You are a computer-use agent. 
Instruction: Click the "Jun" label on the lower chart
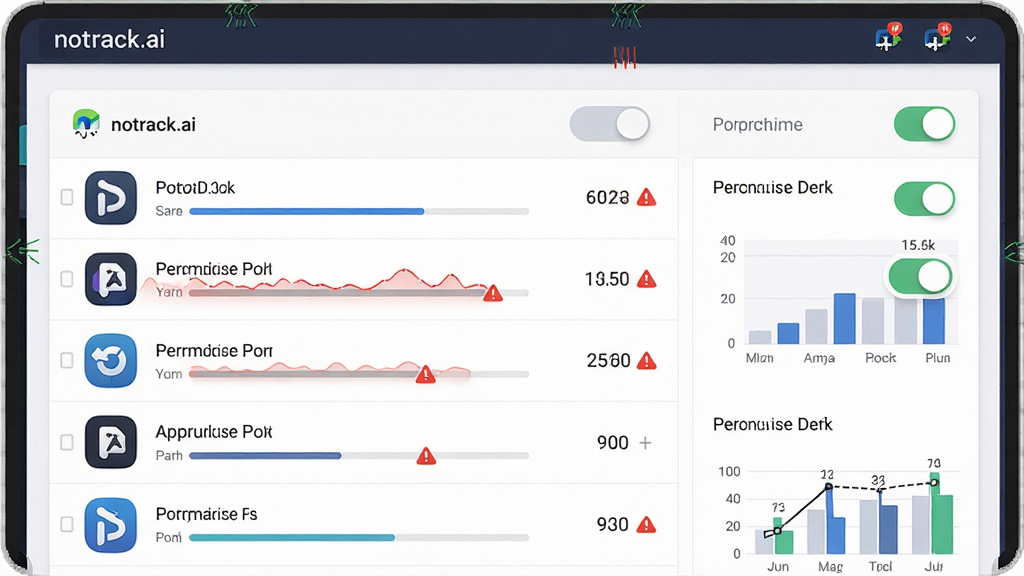tap(778, 566)
